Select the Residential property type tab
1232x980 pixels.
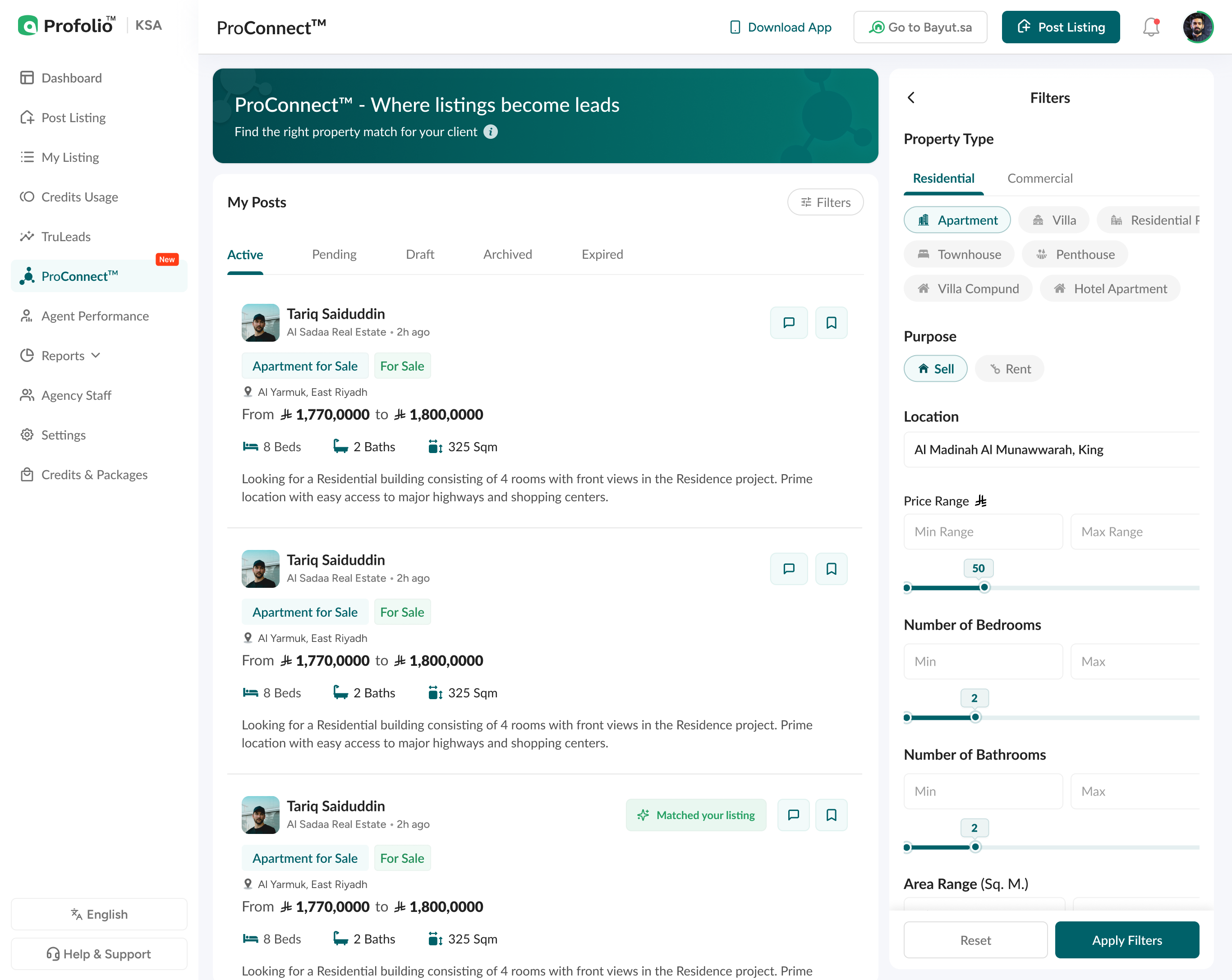943,179
